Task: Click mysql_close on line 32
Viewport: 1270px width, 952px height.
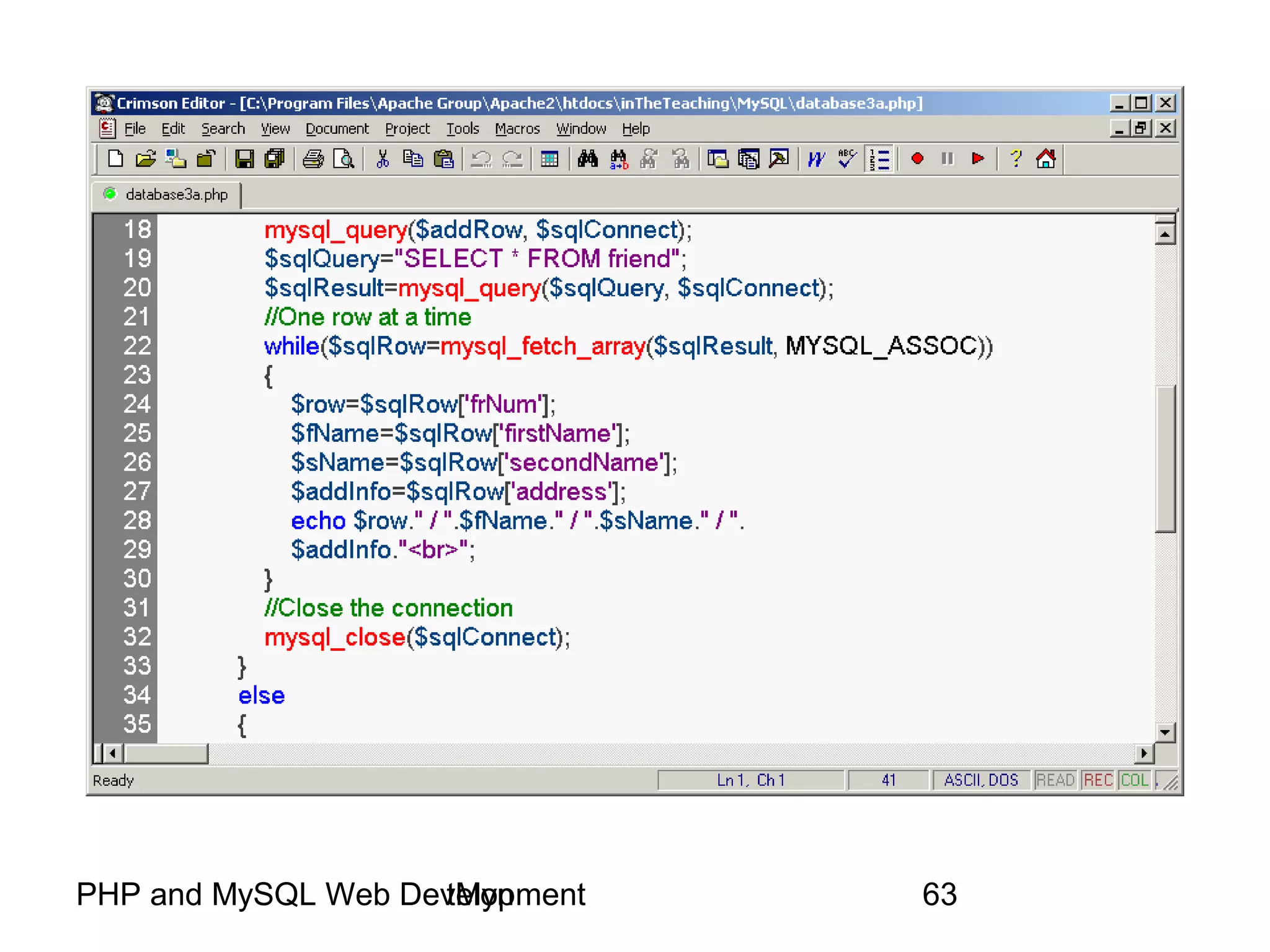Action: [335, 637]
